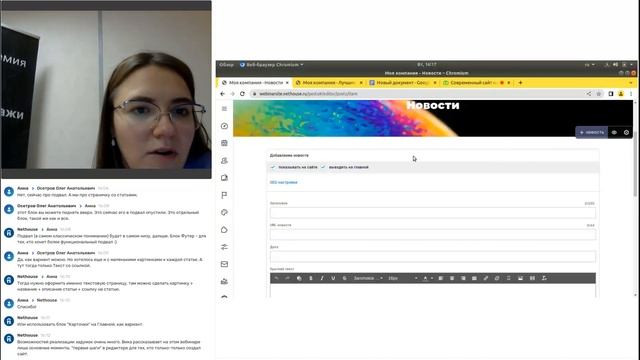Click the redo icon in text editor toolbar
The height and width of the screenshot is (360, 640).
(x=288, y=278)
